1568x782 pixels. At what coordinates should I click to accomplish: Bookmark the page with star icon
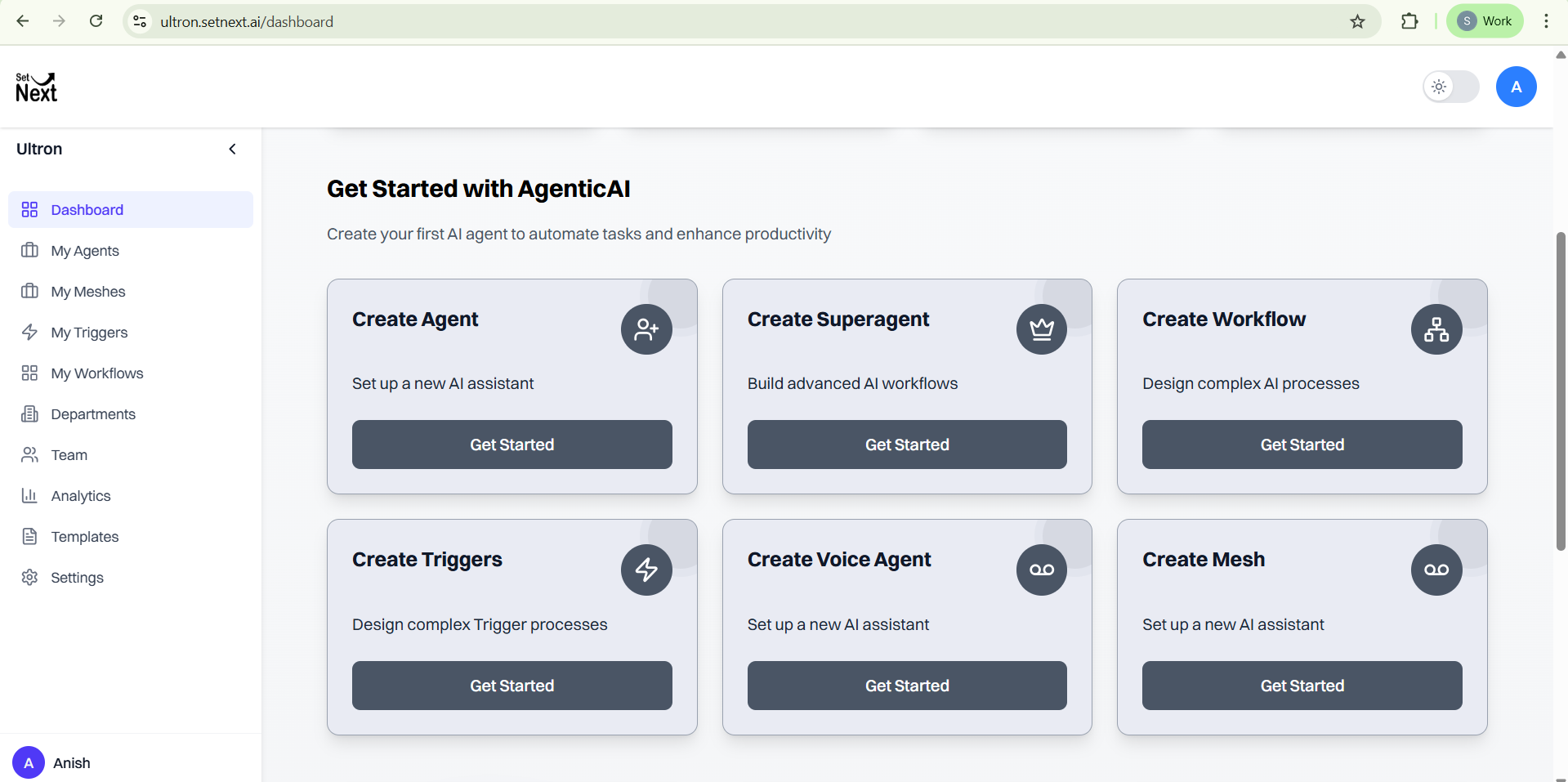click(1357, 21)
